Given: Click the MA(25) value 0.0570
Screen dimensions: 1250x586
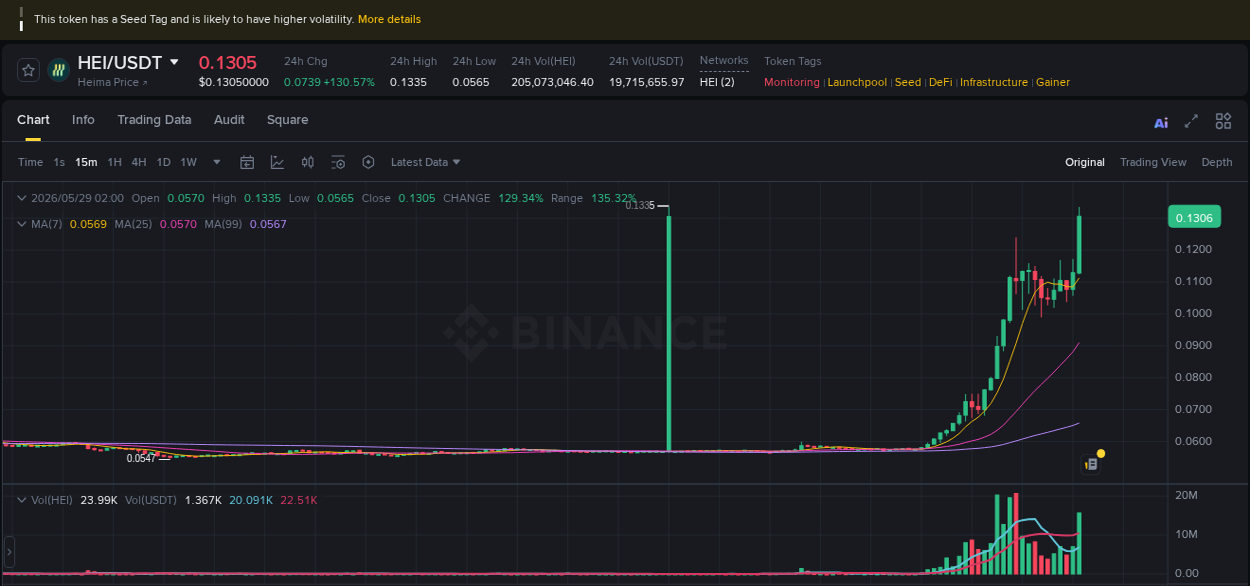Looking at the screenshot, I should pos(178,224).
